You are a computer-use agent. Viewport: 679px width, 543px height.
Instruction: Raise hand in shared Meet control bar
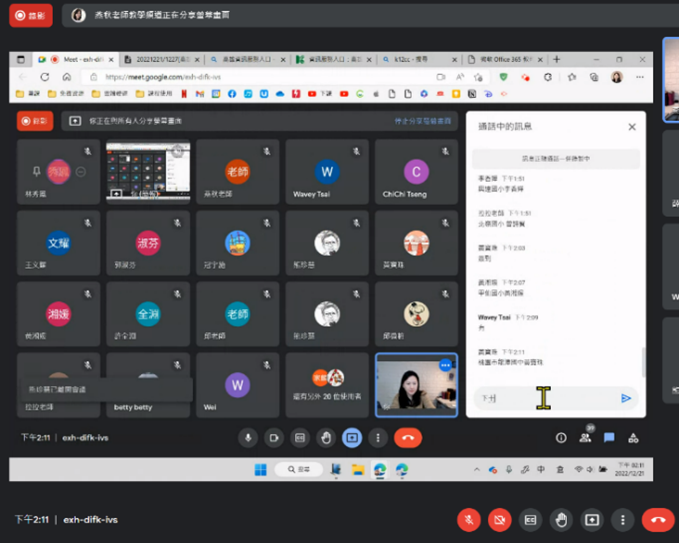pyautogui.click(x=326, y=438)
